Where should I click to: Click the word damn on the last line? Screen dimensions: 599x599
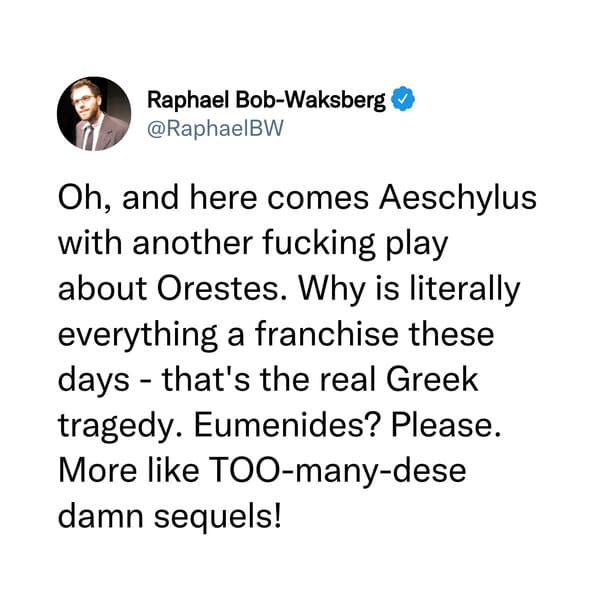click(100, 516)
